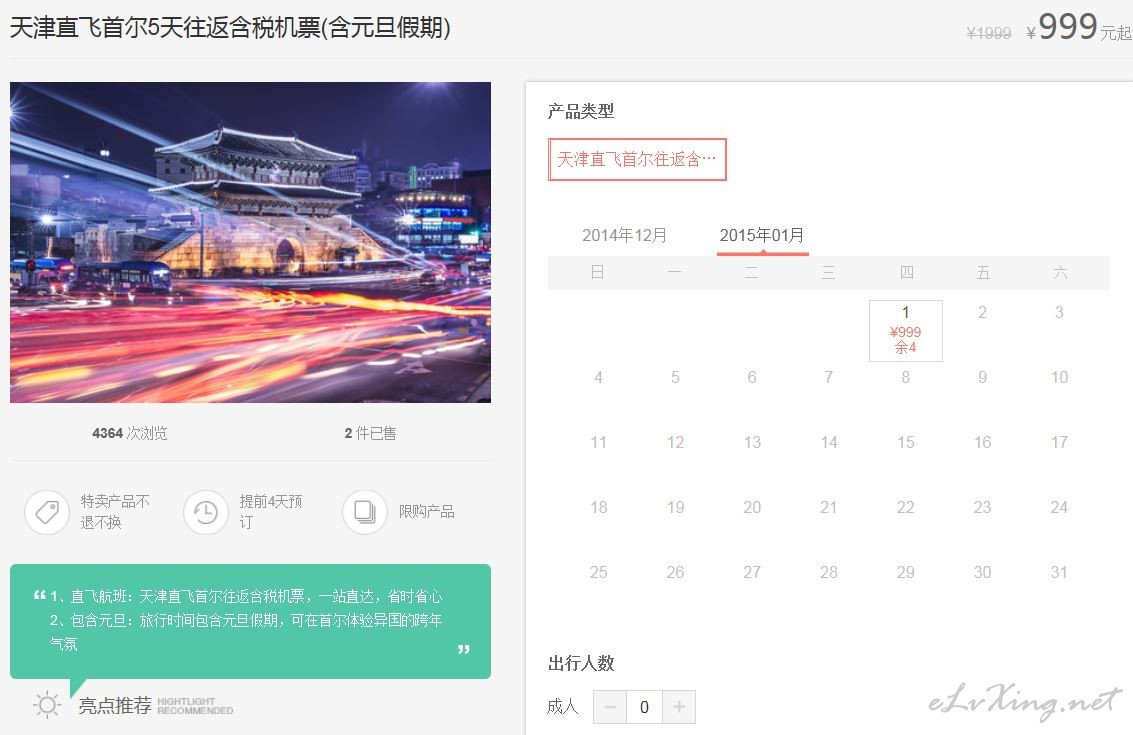This screenshot has height=735, width=1133.
Task: Click the 日 weekday column header
Action: coord(598,272)
